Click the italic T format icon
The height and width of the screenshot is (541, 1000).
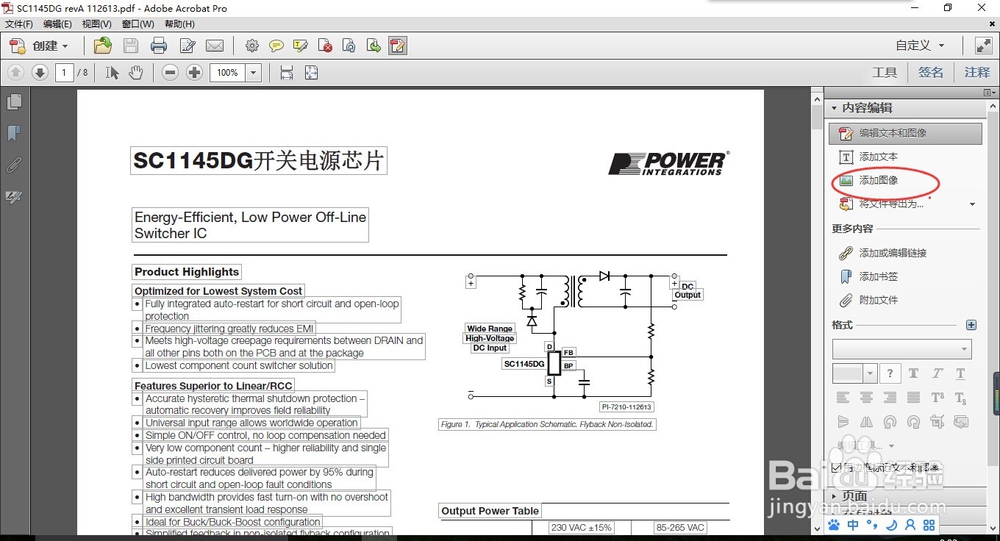937,374
